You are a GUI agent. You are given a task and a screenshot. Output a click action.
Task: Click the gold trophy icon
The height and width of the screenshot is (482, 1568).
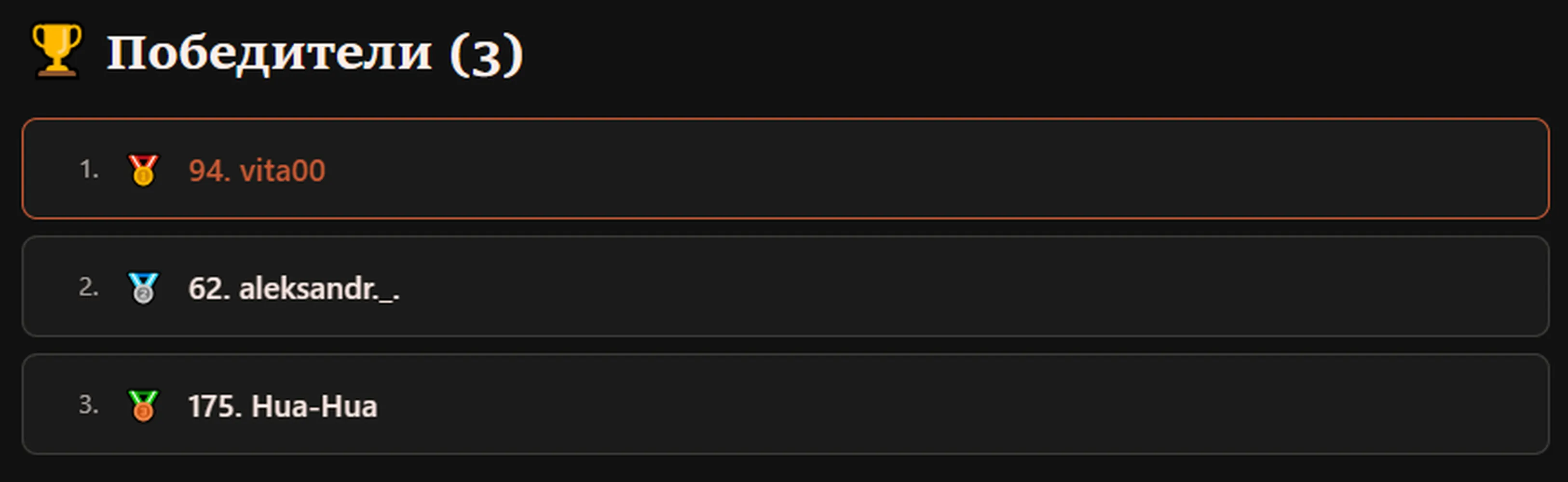click(x=56, y=51)
